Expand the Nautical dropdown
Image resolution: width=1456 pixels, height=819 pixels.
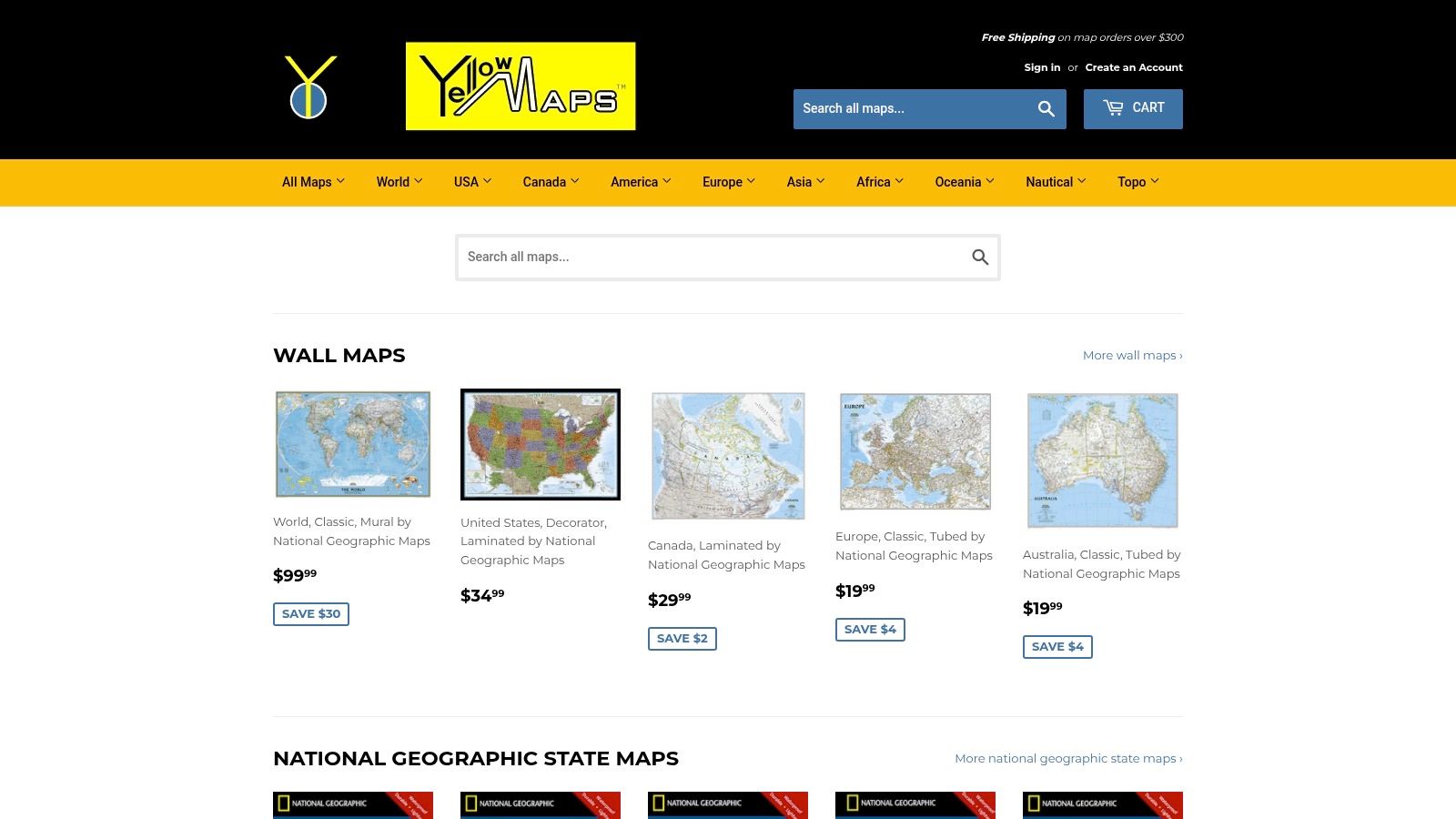[1055, 182]
